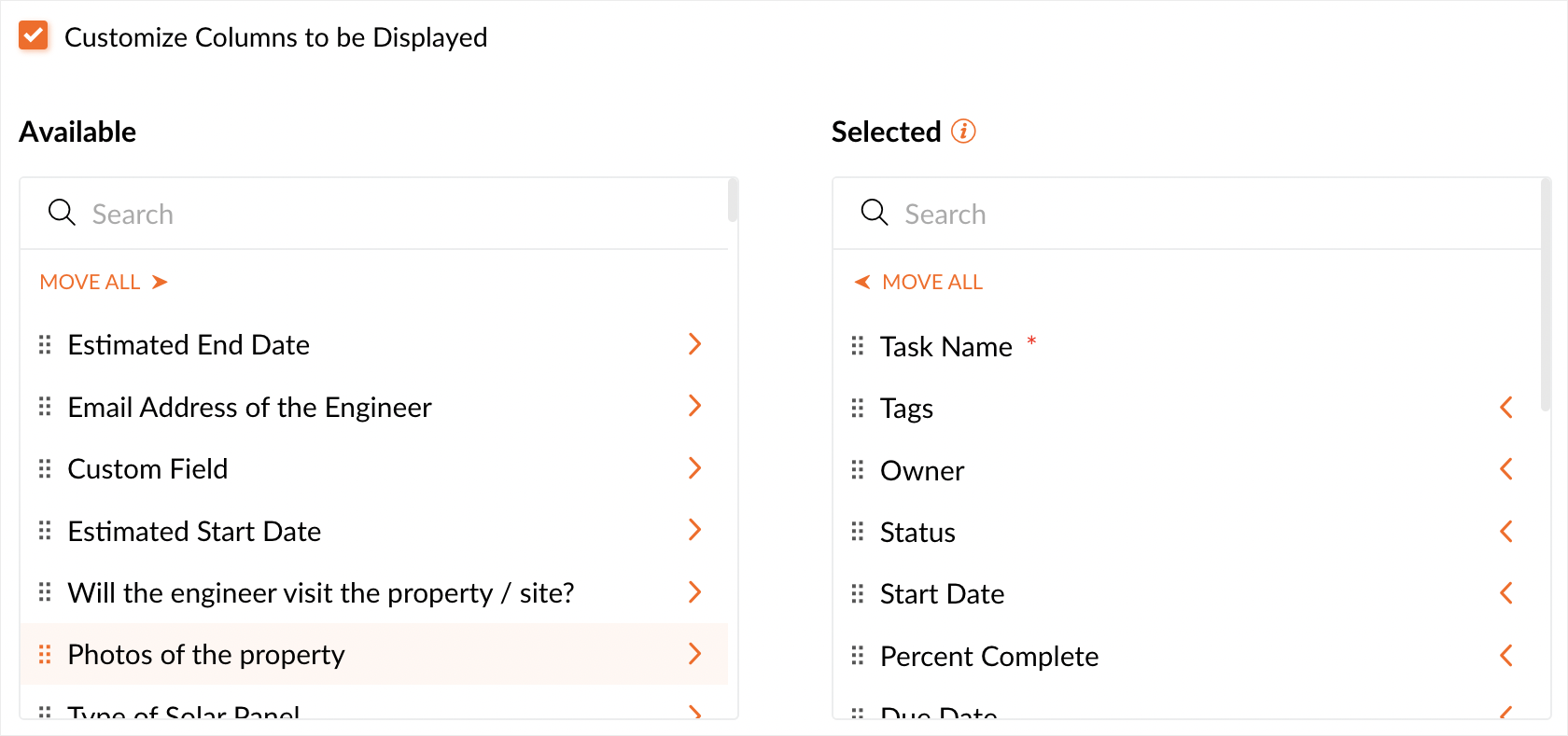
Task: Click drag handle beside Task Name
Action: pos(858,347)
